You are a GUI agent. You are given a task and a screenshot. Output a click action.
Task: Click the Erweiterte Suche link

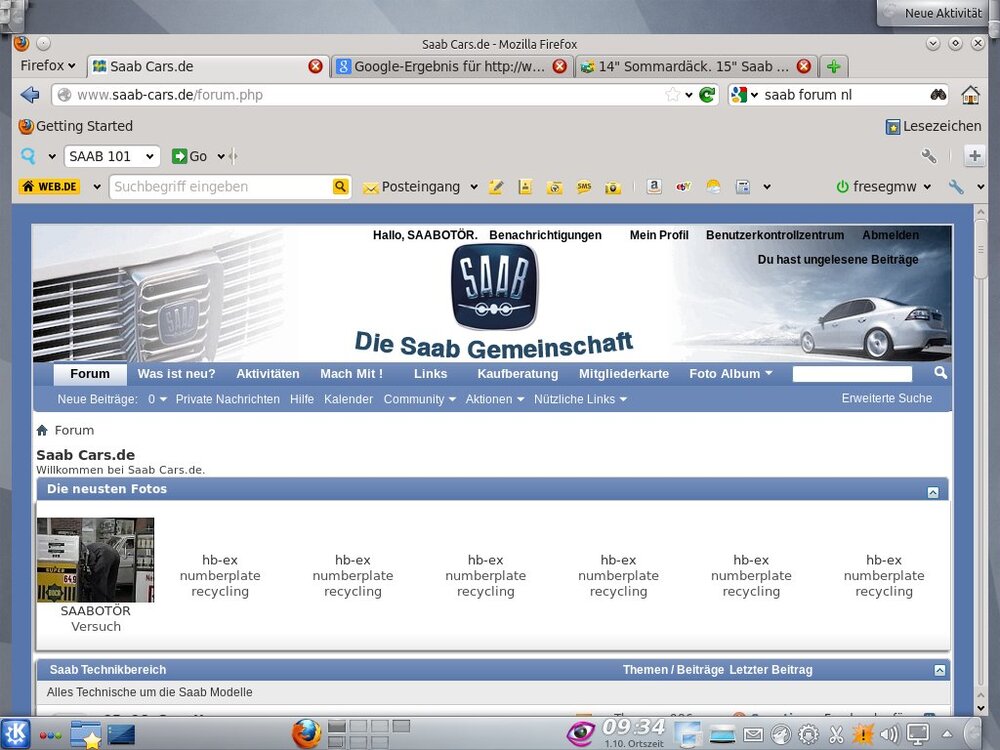(886, 398)
